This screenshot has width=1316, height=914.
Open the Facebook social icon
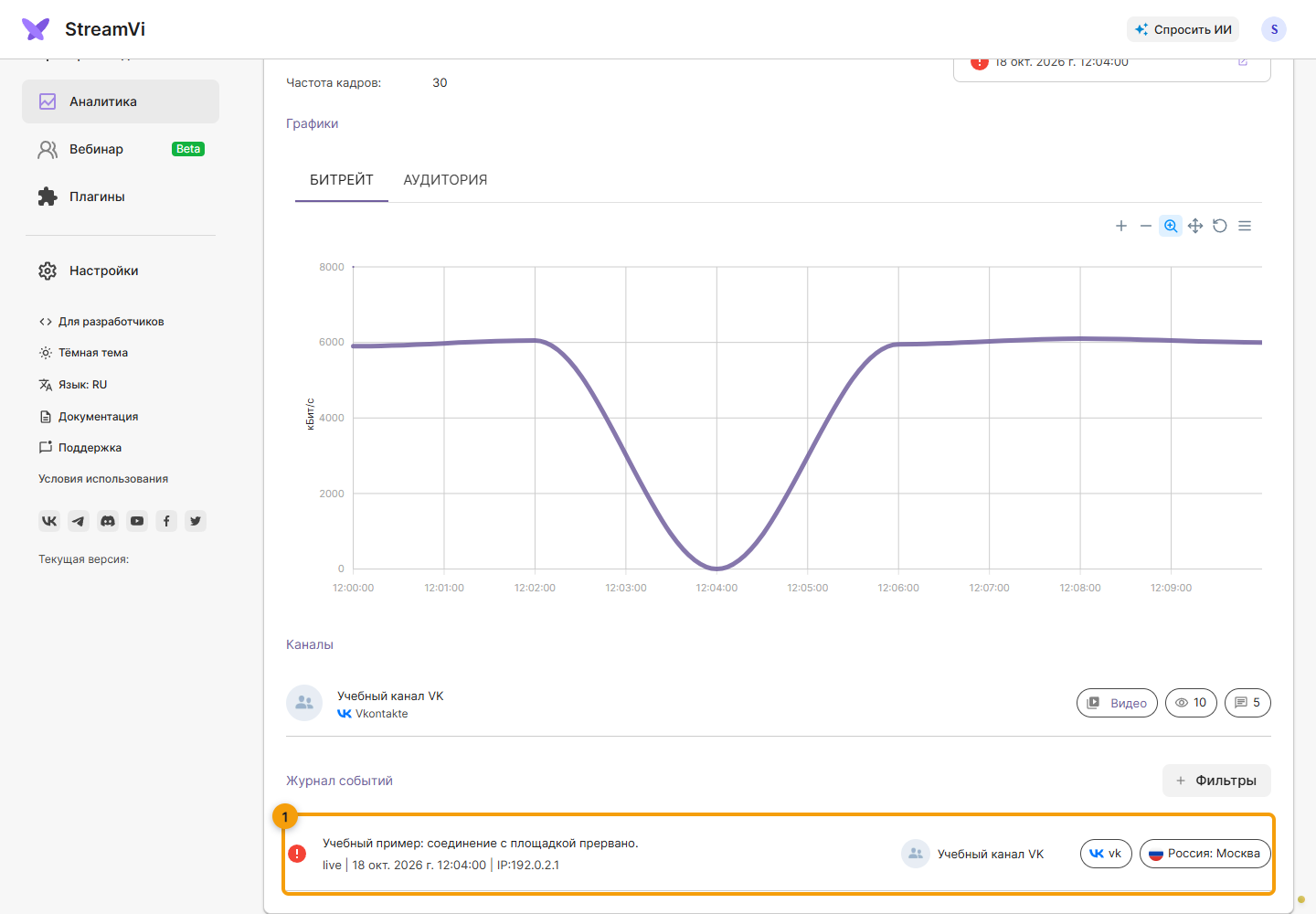[166, 521]
